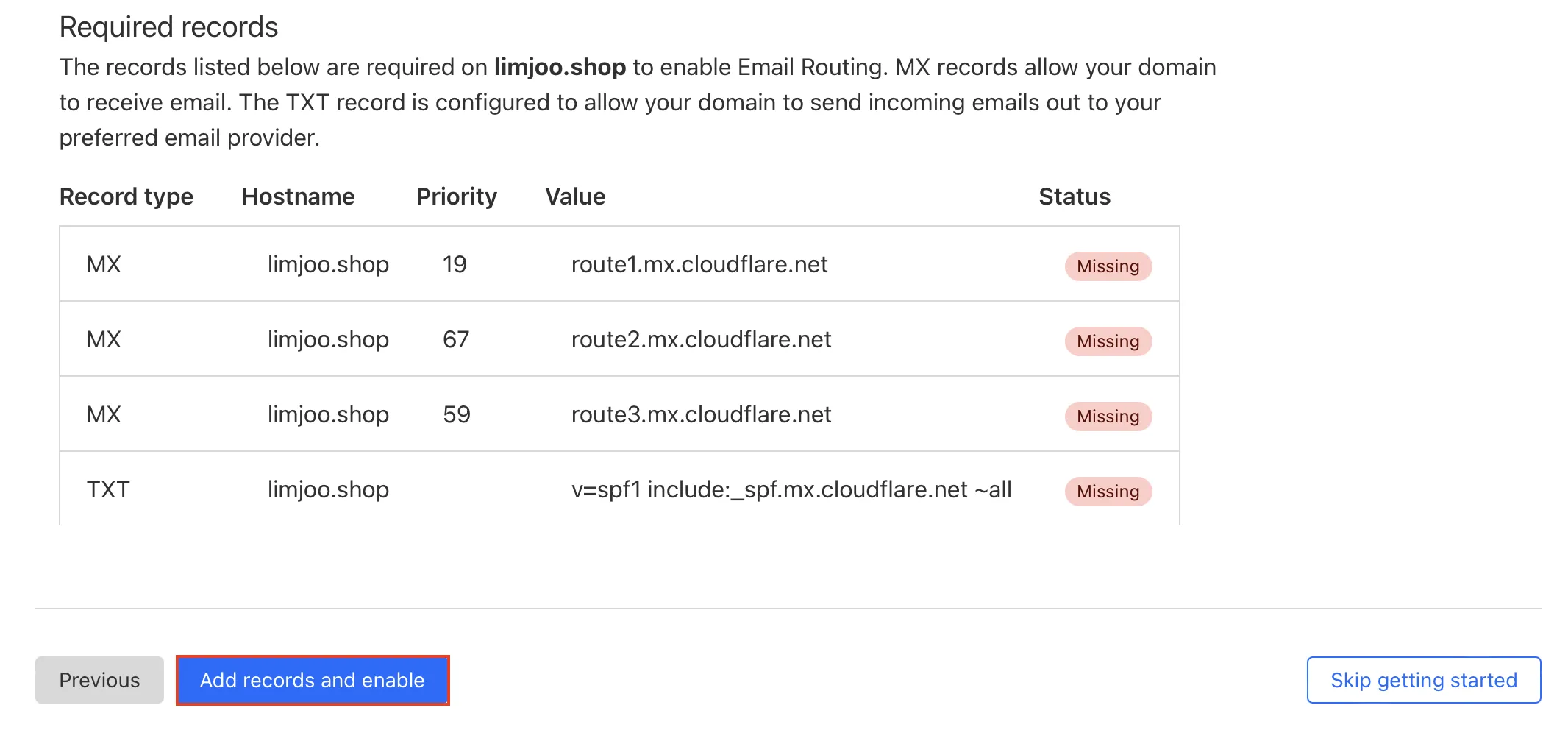This screenshot has height=730, width=1568.
Task: Select the route1.mx.cloudflare.net value
Action: [699, 264]
